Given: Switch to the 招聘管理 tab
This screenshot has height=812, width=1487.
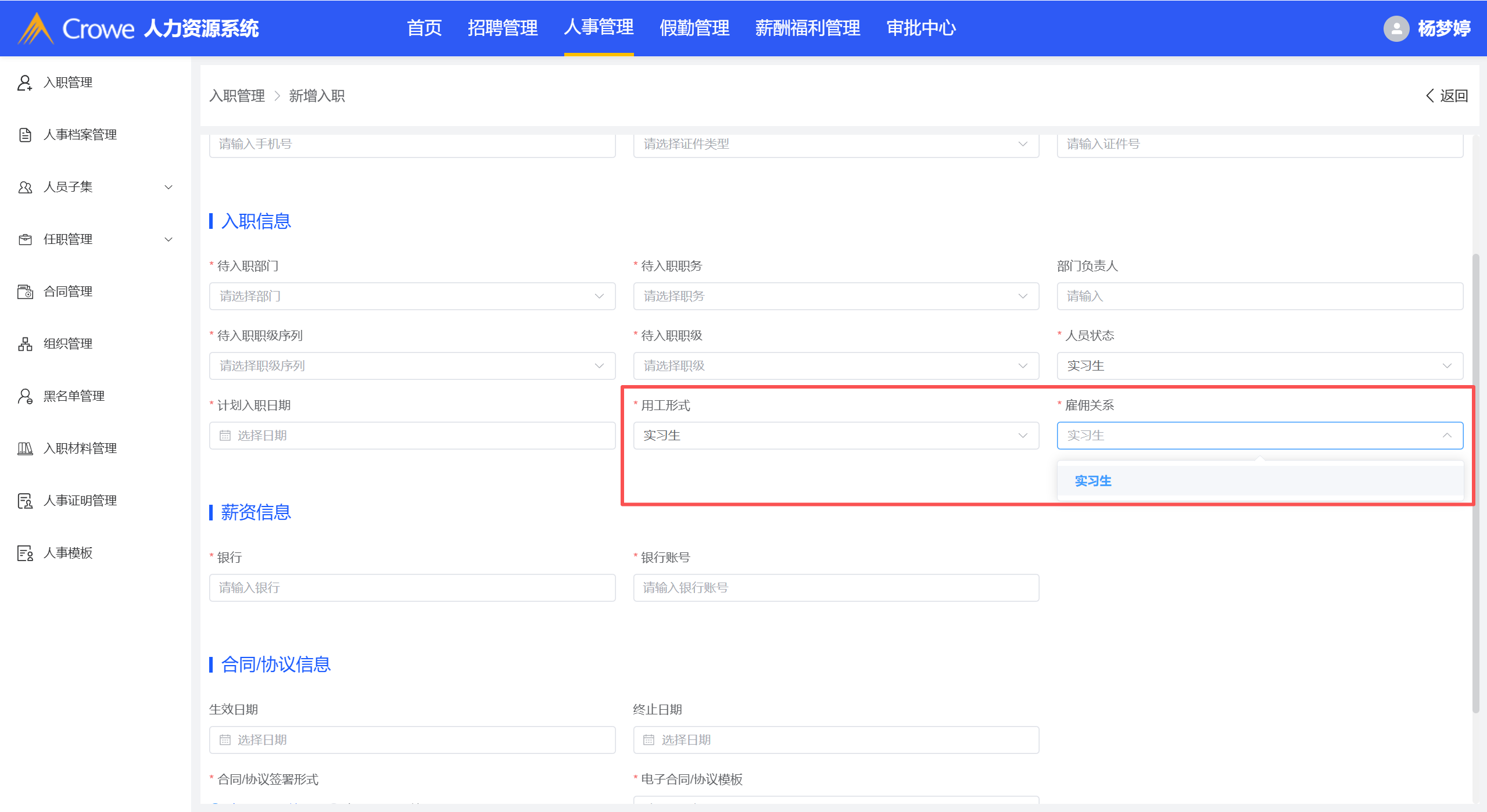Looking at the screenshot, I should pyautogui.click(x=502, y=28).
